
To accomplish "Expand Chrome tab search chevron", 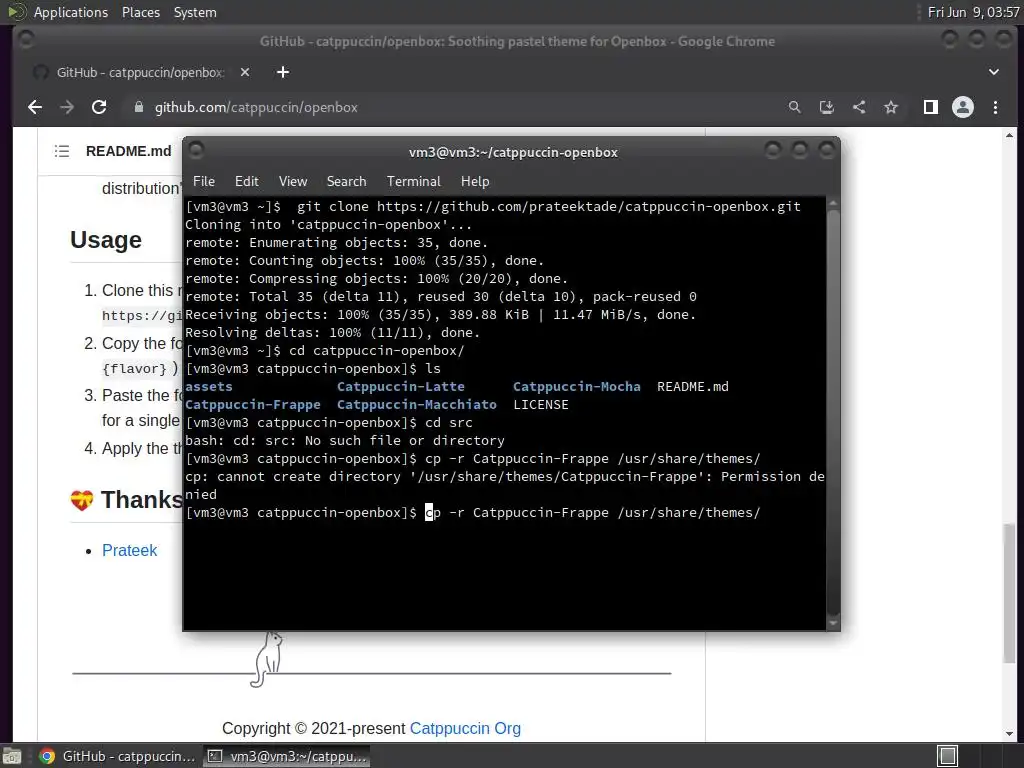I will (993, 72).
